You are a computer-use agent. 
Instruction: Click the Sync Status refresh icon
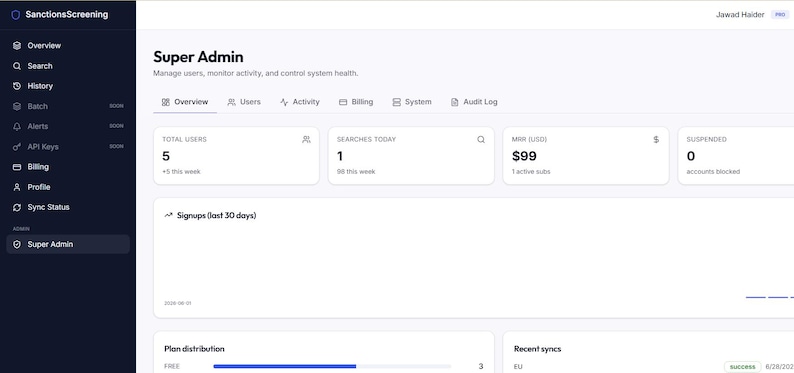tap(17, 208)
